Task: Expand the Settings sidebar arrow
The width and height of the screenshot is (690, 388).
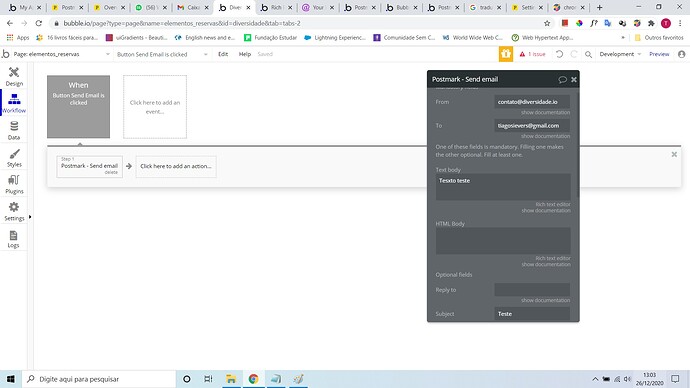Action: 30,216
